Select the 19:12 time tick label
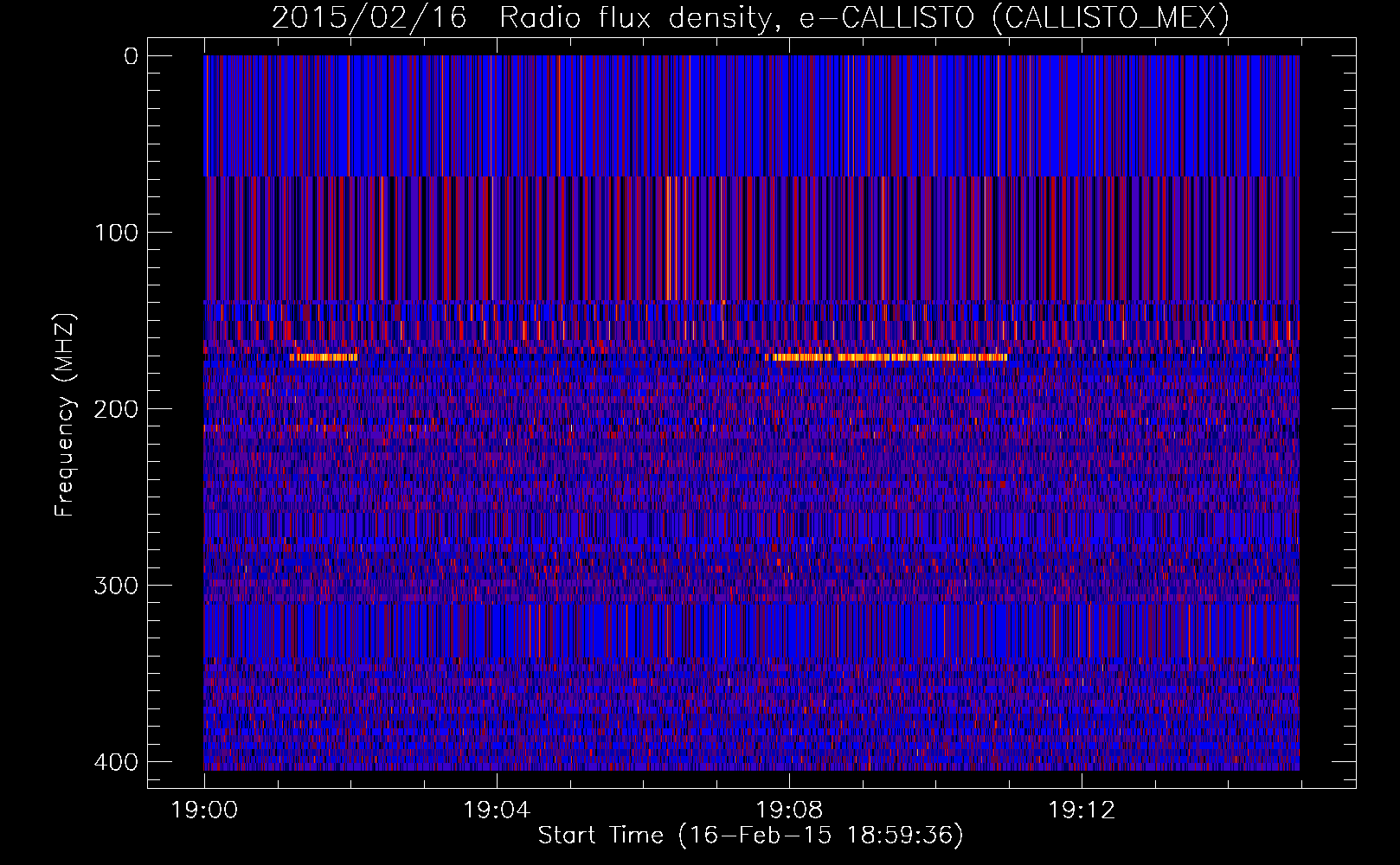 (1081, 811)
